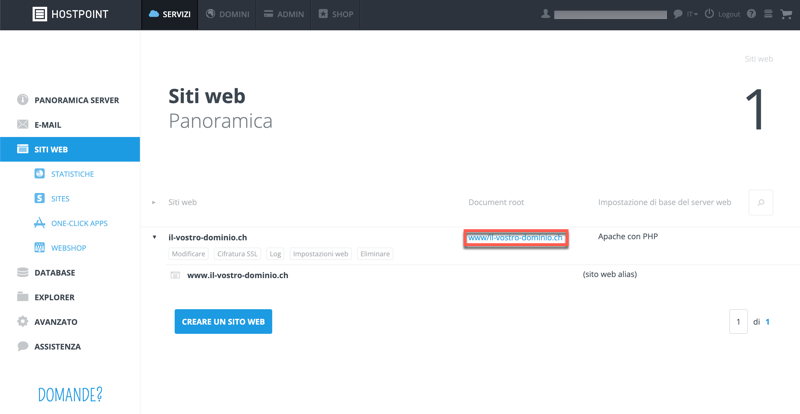Open One-Click Apps submenu item

pos(70,223)
